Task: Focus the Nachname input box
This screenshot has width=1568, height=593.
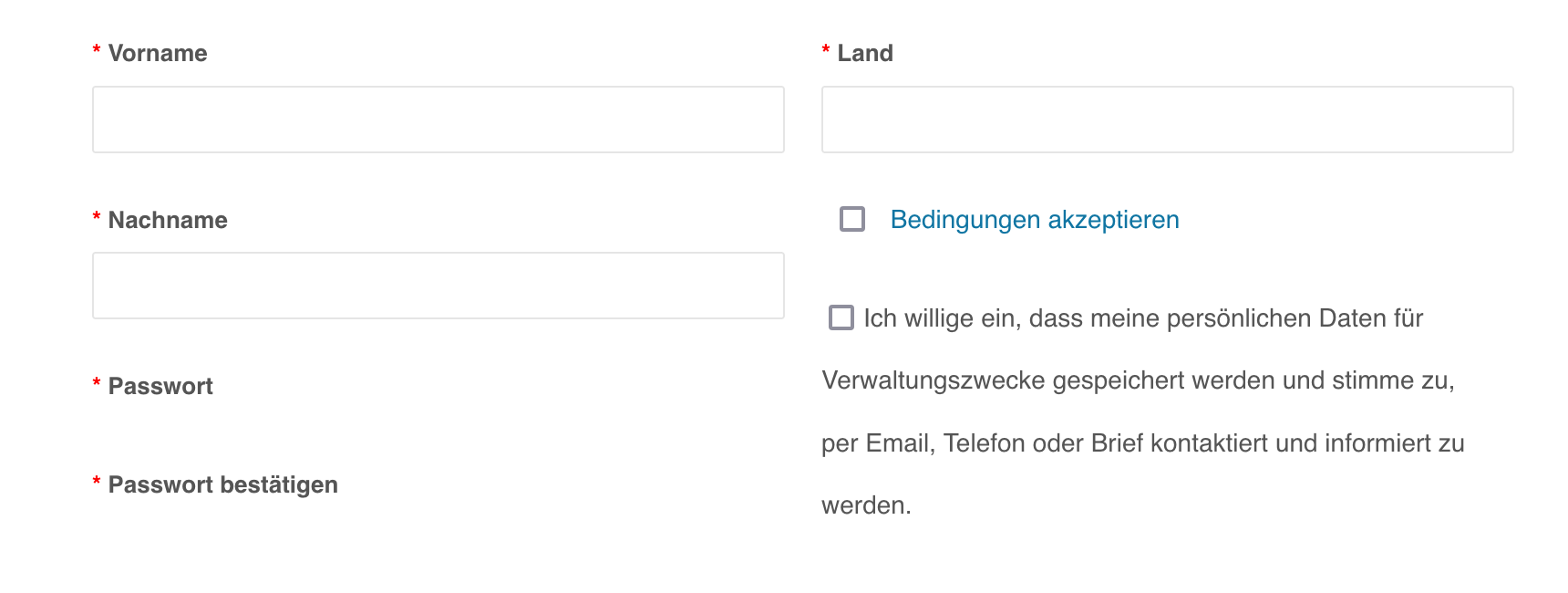Action: [438, 286]
